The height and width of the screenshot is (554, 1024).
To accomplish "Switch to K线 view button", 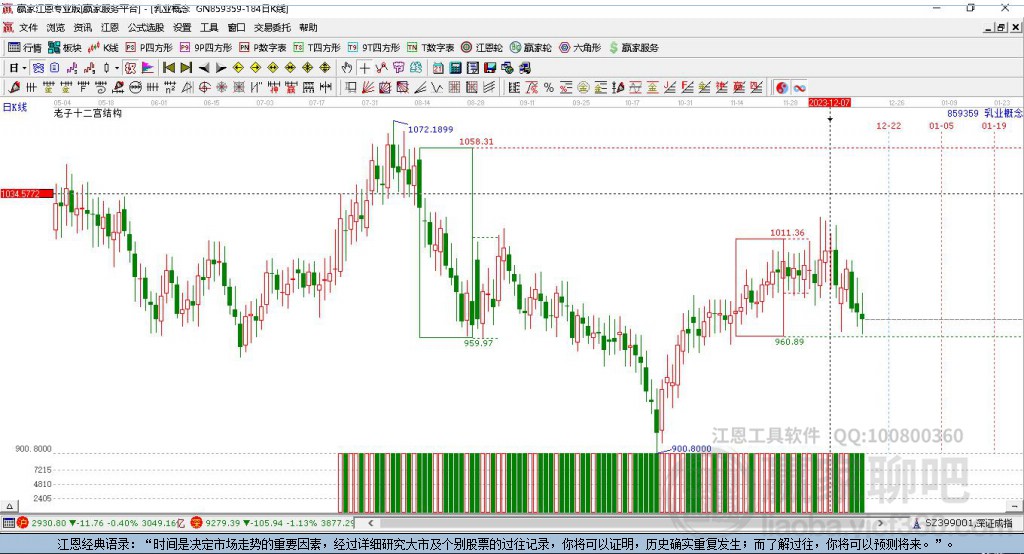I will pos(103,48).
